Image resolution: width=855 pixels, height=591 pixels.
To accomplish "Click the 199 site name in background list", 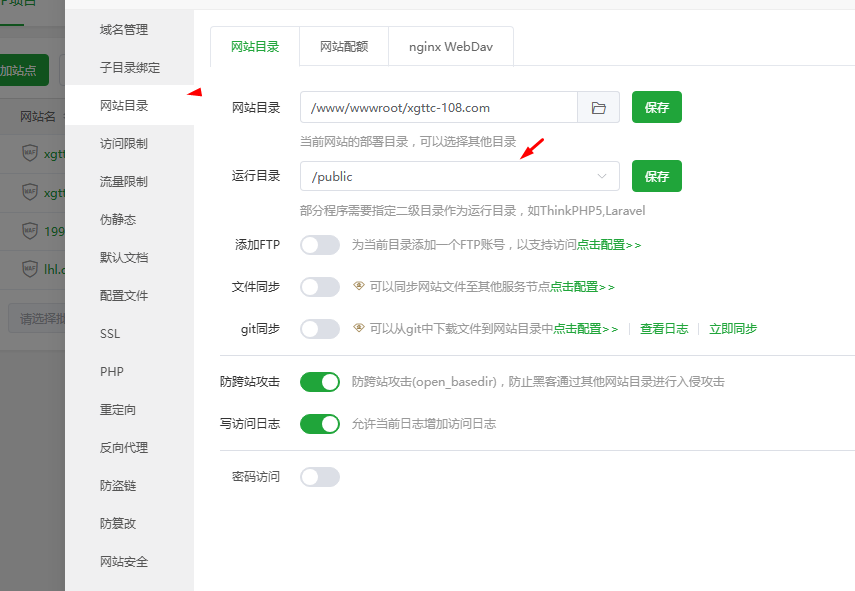I will [x=54, y=231].
